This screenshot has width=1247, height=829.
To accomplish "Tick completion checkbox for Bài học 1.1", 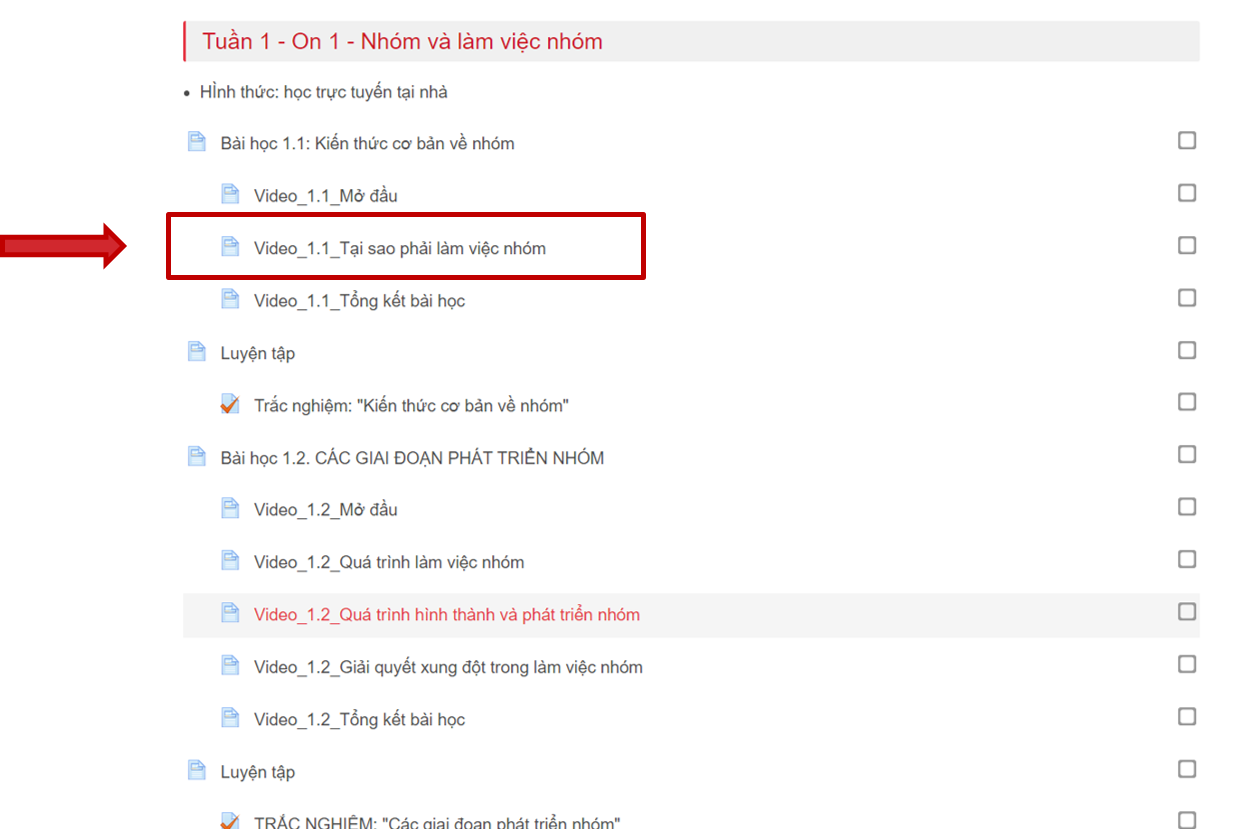I will click(1186, 141).
